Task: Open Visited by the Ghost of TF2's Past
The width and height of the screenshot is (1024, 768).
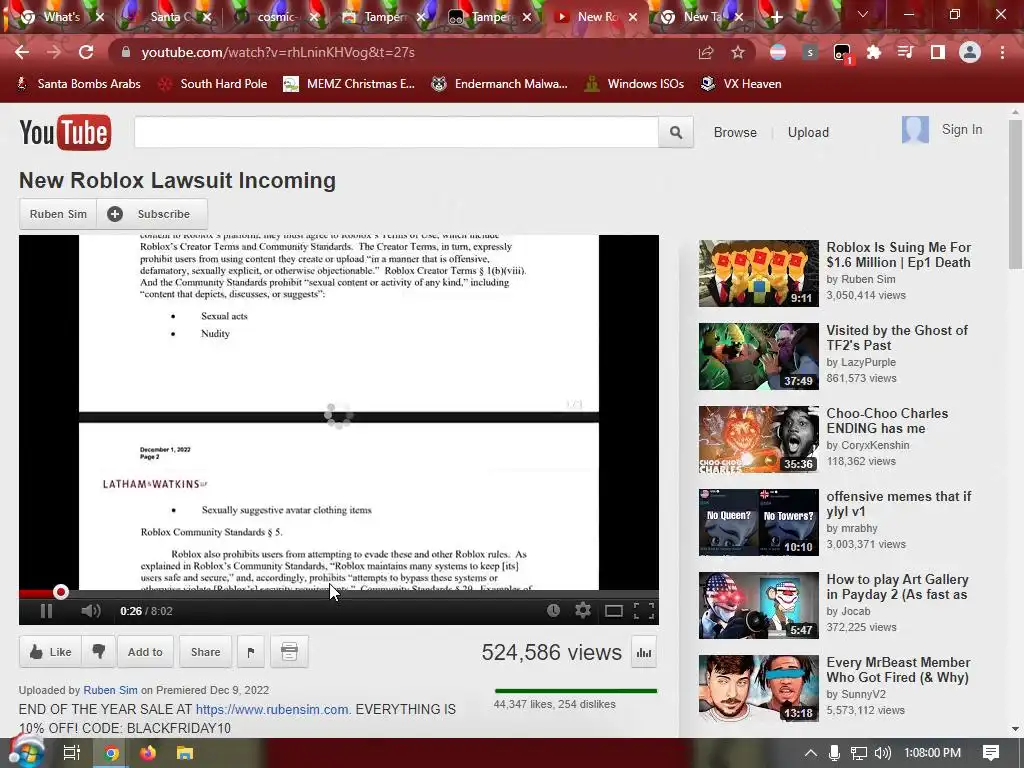Action: [897, 338]
